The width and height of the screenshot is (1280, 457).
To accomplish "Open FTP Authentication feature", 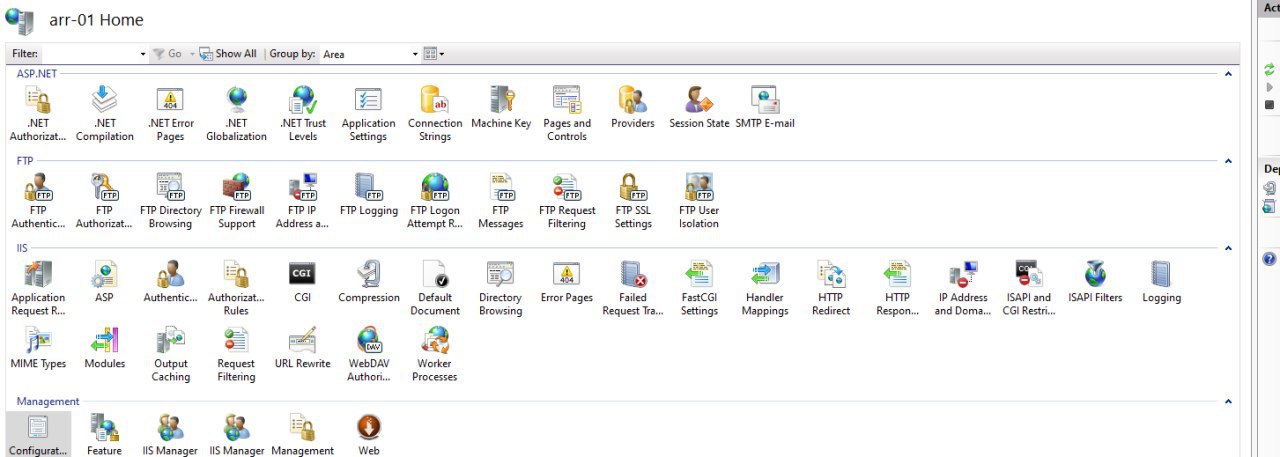I will tap(38, 201).
